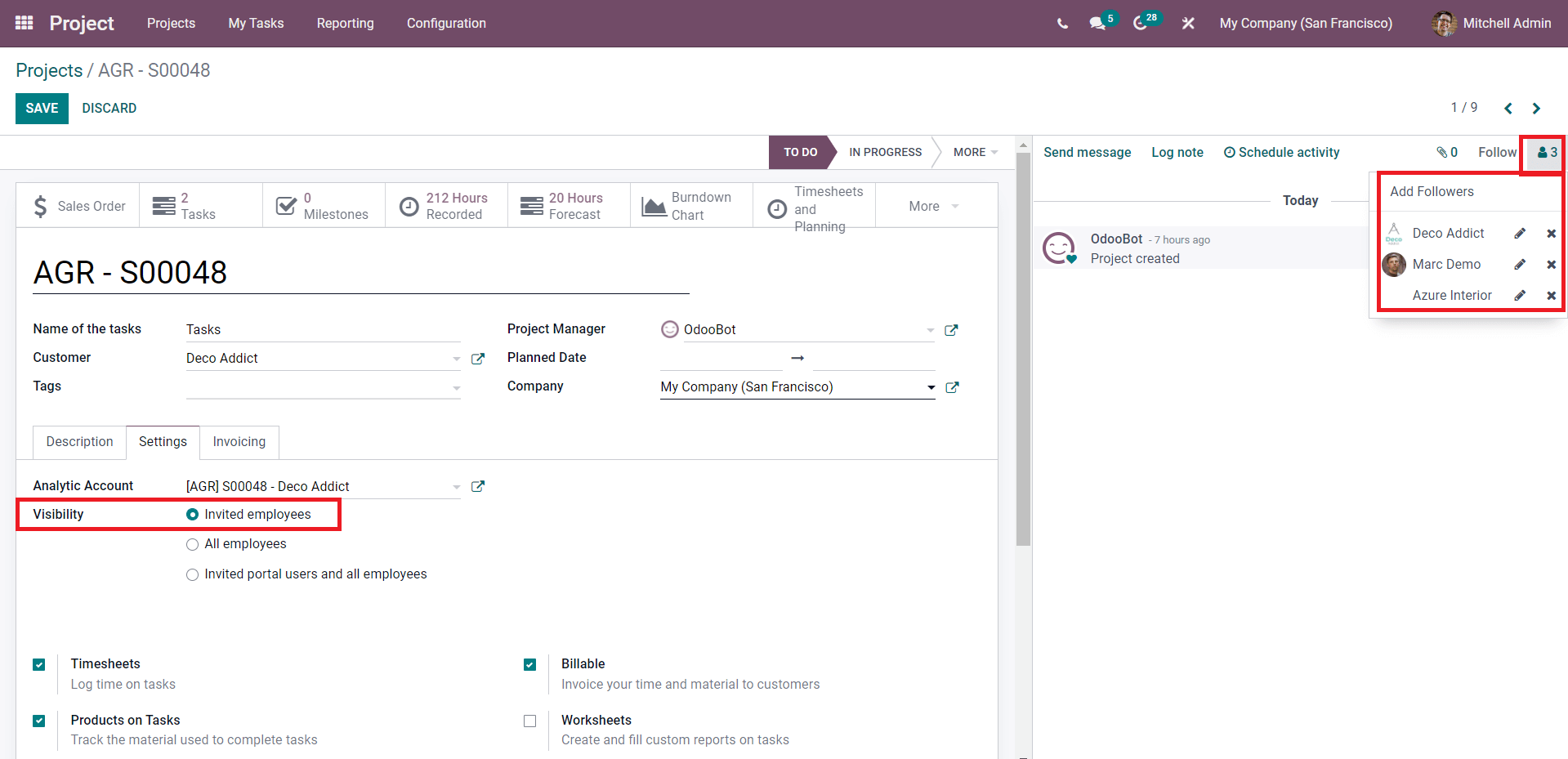Switch to the Invoicing tab
Image resolution: width=1568 pixels, height=759 pixels.
click(239, 442)
